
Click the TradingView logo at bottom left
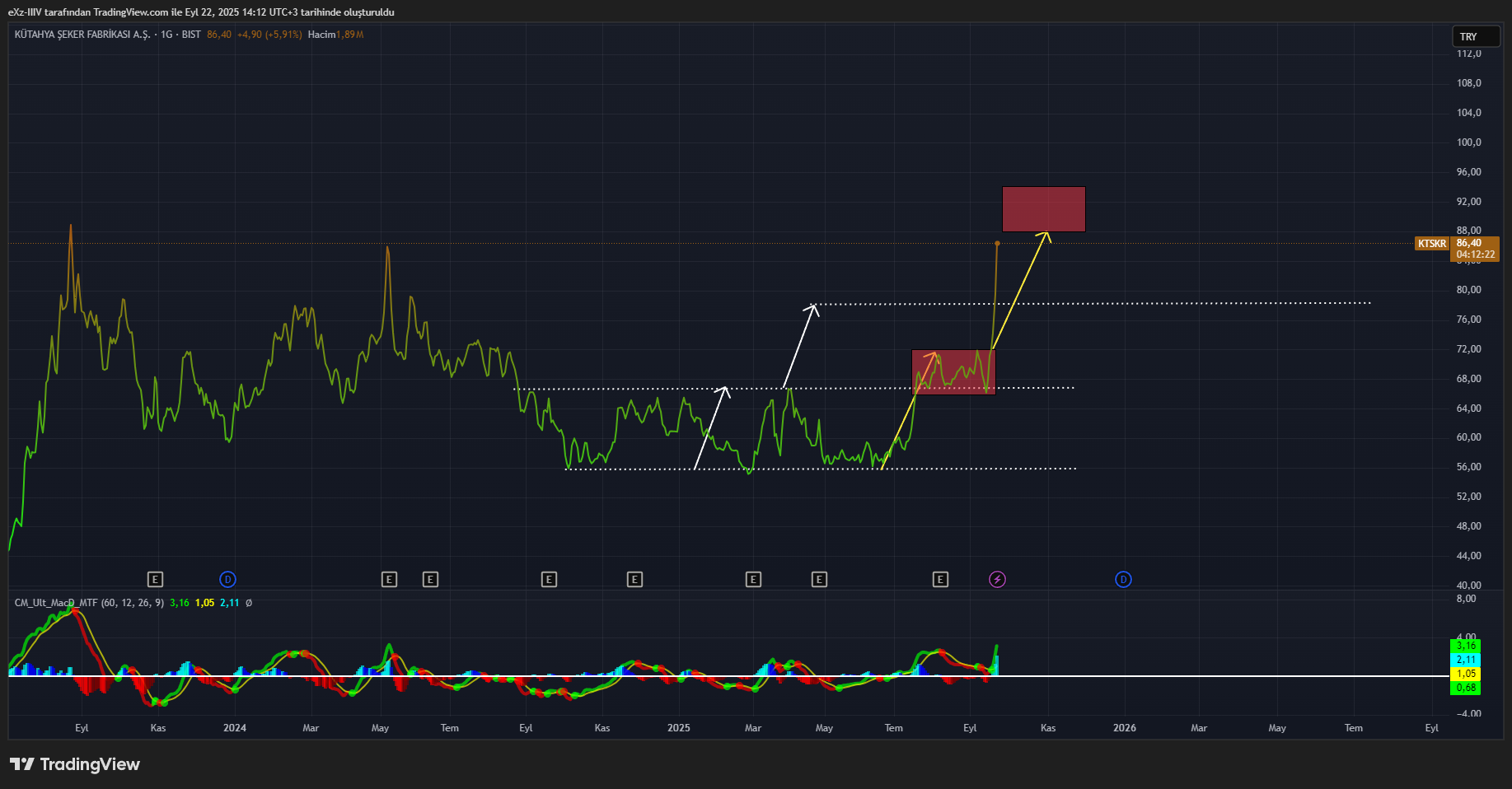pos(75,764)
